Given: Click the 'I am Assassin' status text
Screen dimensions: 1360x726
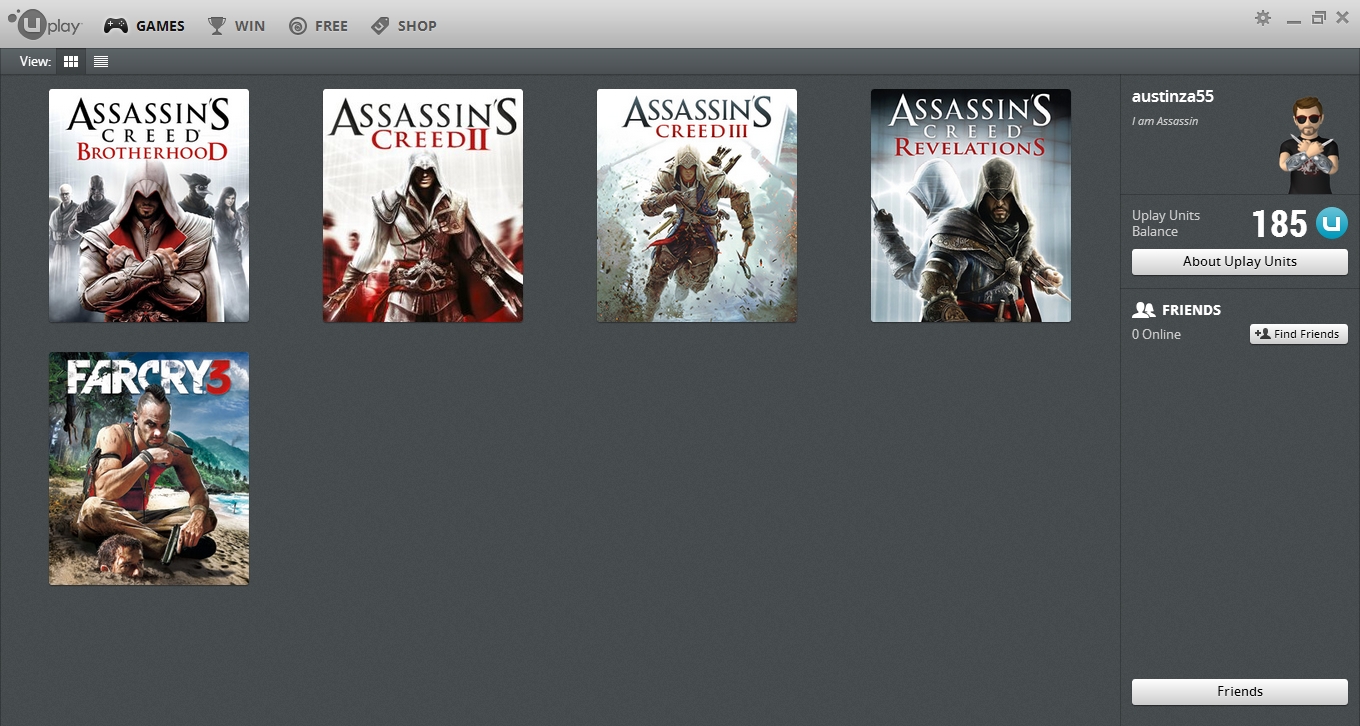Looking at the screenshot, I should coord(1165,121).
